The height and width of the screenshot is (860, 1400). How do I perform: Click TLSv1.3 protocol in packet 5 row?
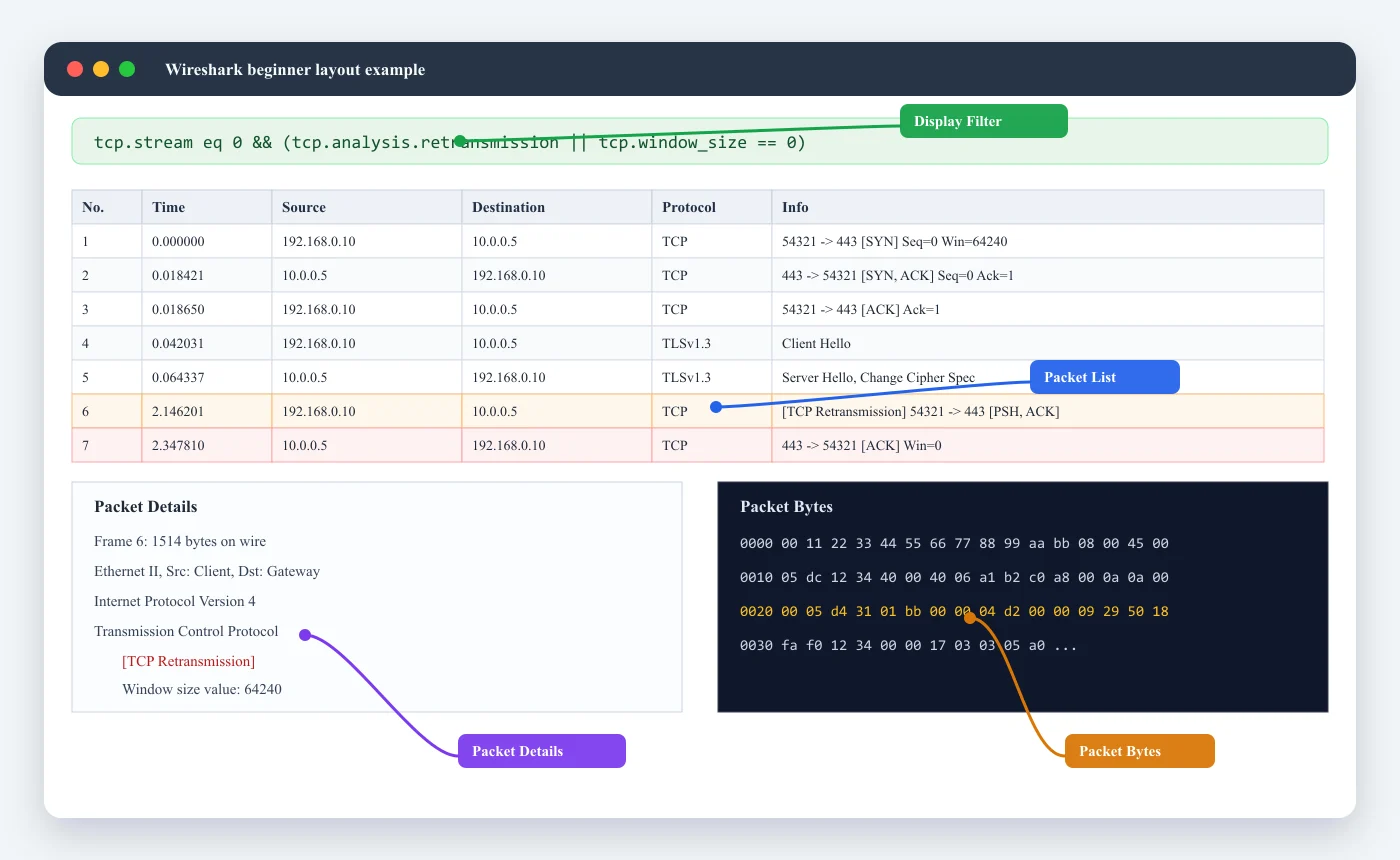click(686, 377)
